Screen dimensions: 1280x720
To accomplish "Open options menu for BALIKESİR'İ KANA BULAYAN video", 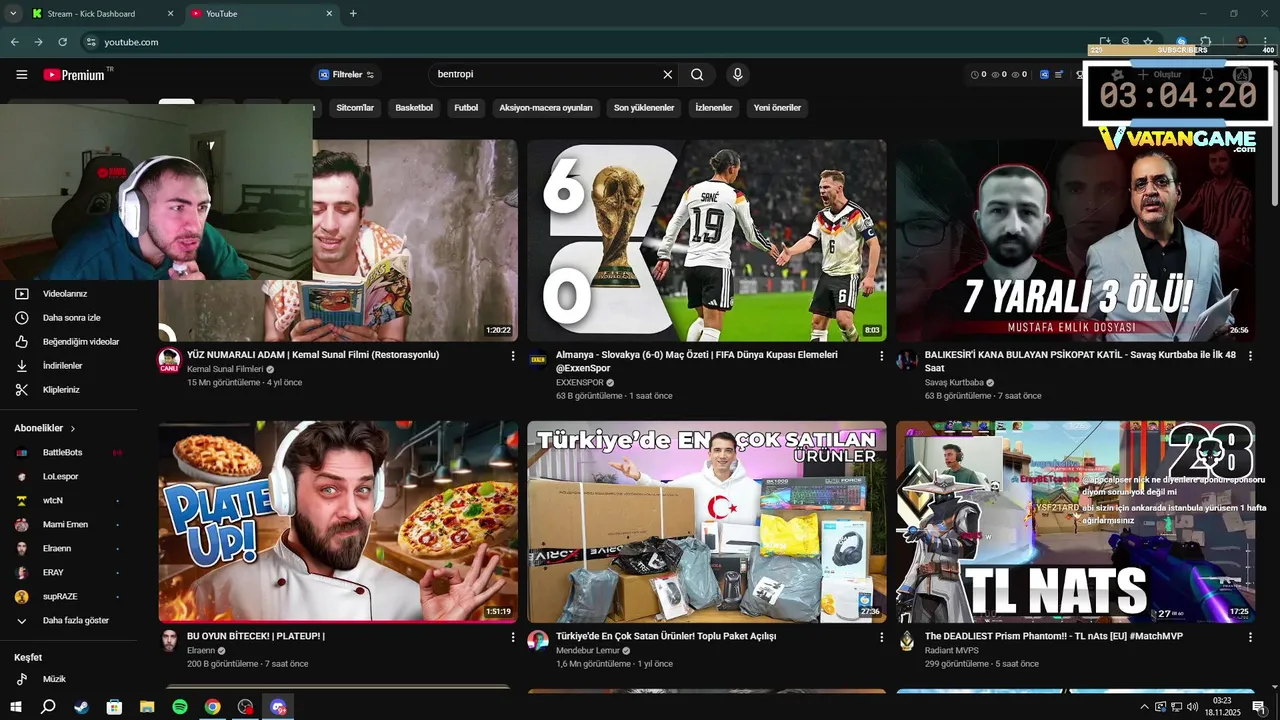I will point(1250,356).
